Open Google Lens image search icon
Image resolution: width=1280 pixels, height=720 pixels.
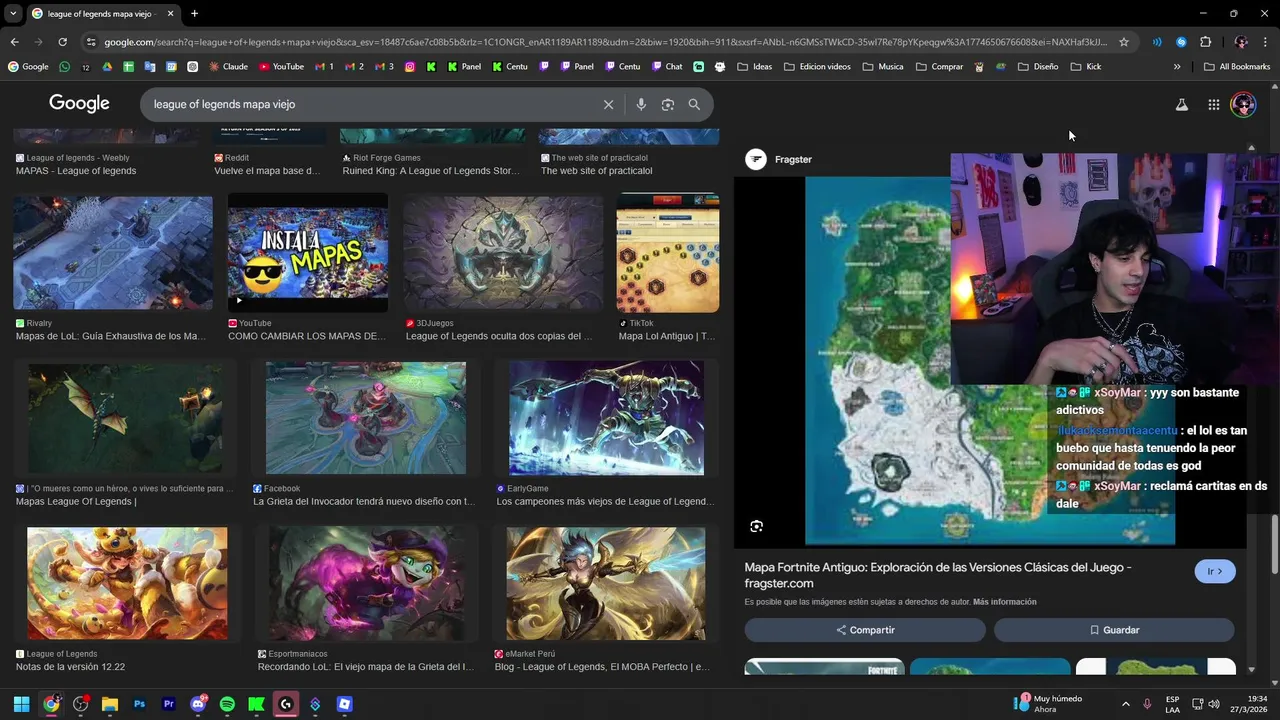pos(668,104)
